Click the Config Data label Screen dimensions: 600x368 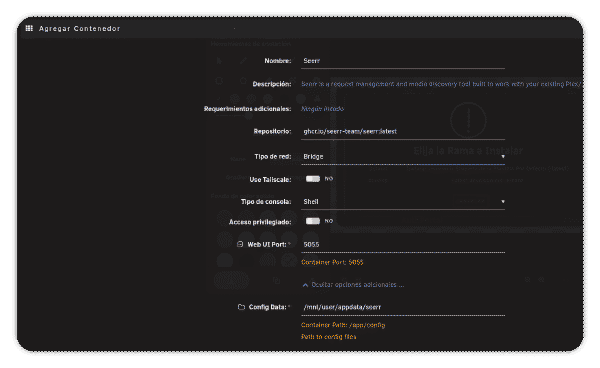(267, 307)
